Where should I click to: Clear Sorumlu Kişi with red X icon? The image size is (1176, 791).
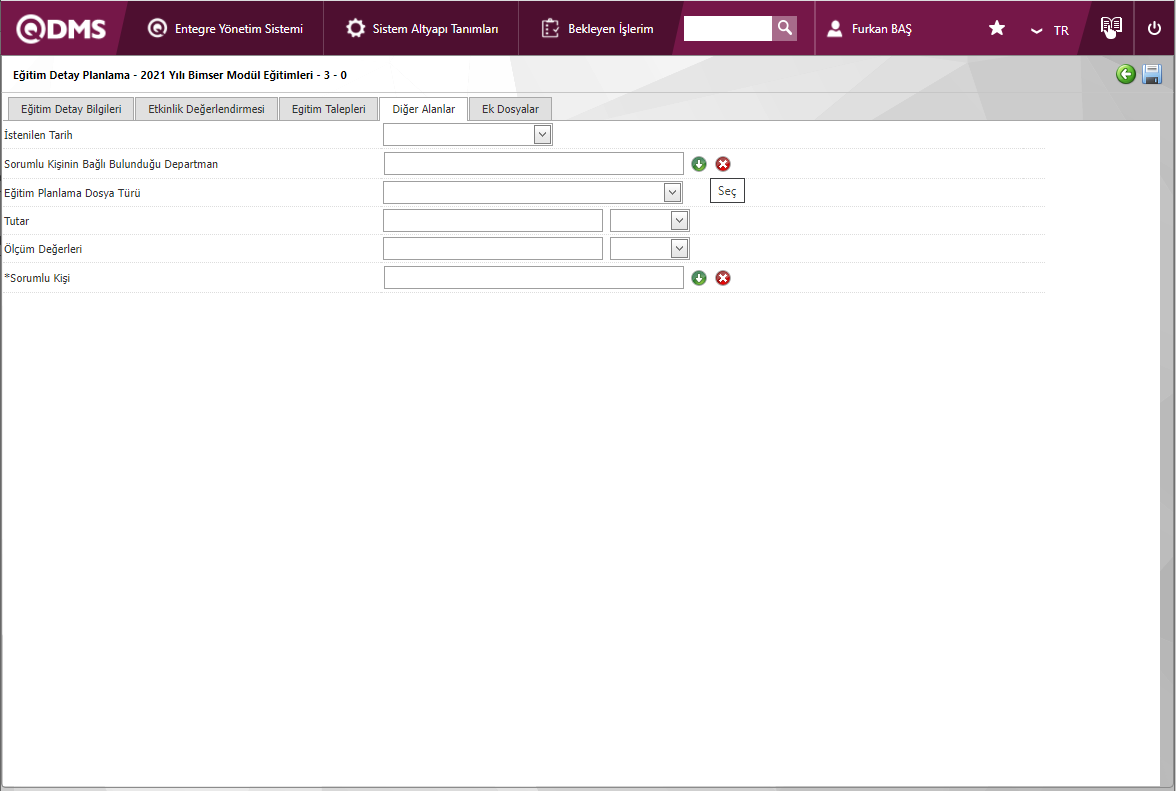coord(723,278)
